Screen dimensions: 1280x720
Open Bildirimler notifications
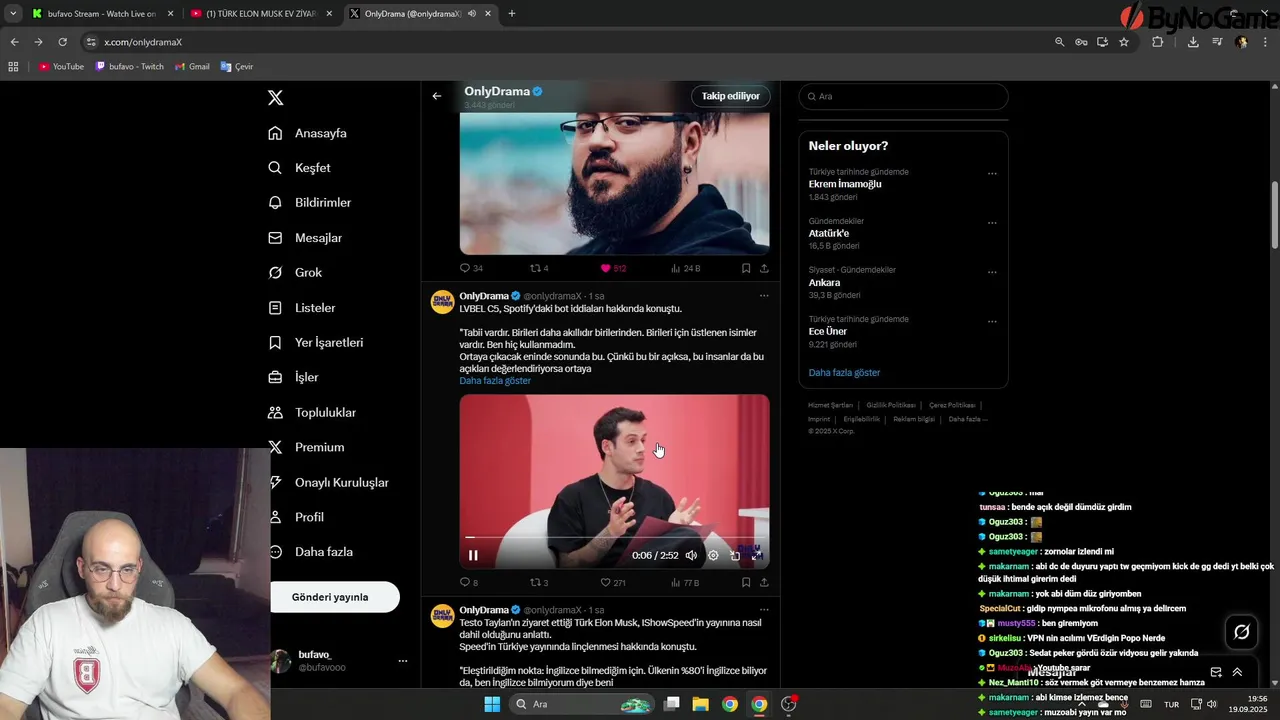click(310, 203)
